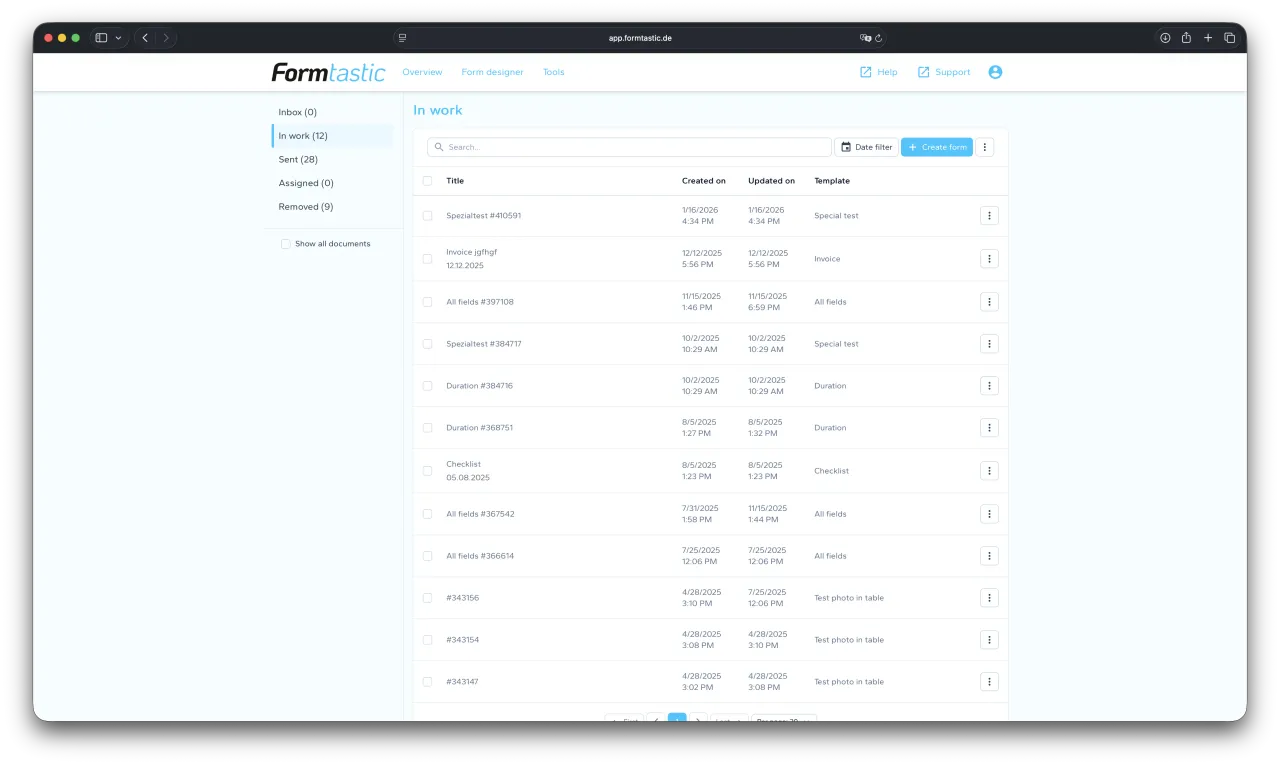Check the box for All fields #397108
Viewport: 1280px width, 765px height.
(428, 302)
